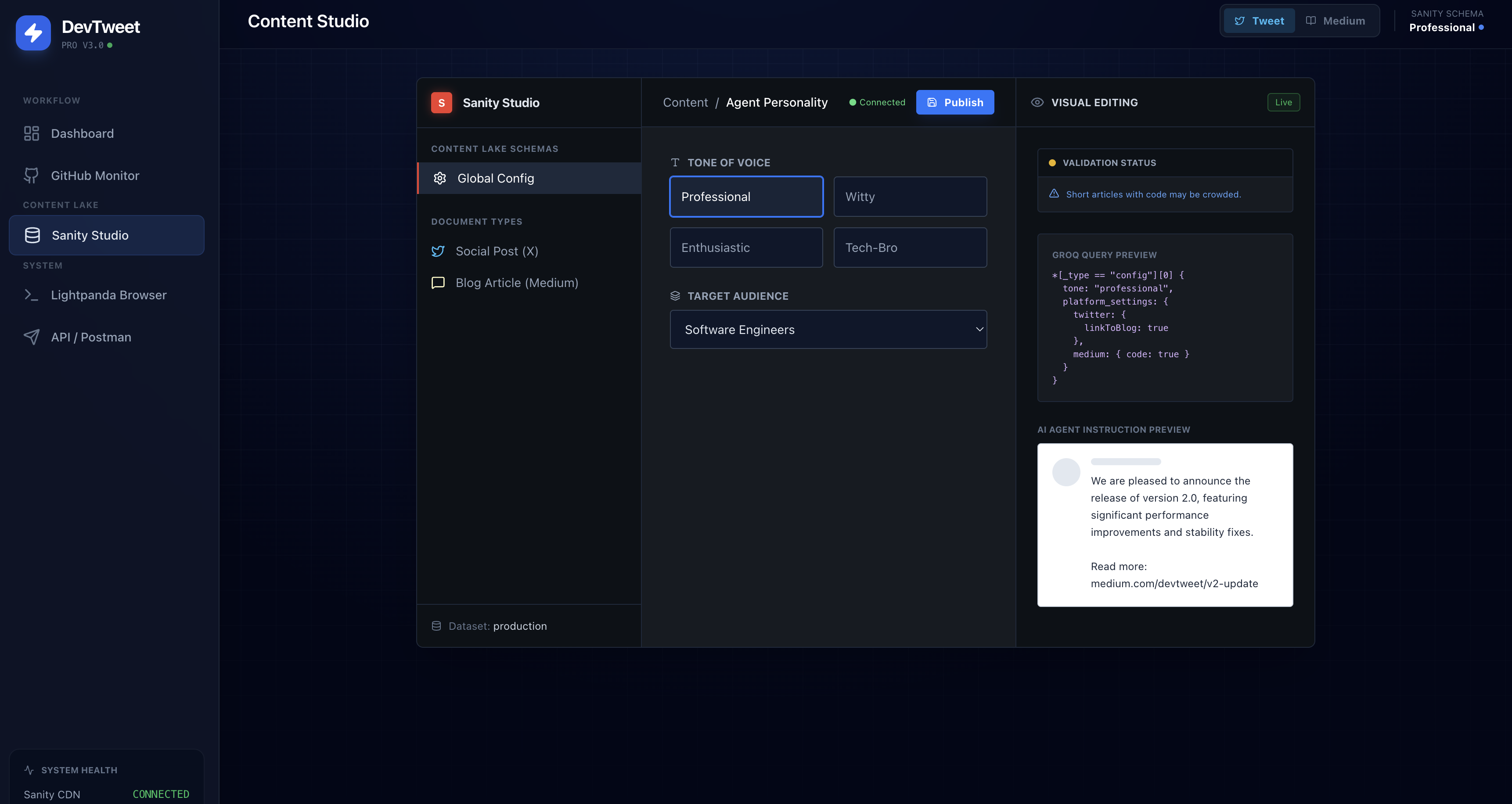Click the Content breadcrumb link
The image size is (1512, 804).
(x=685, y=103)
